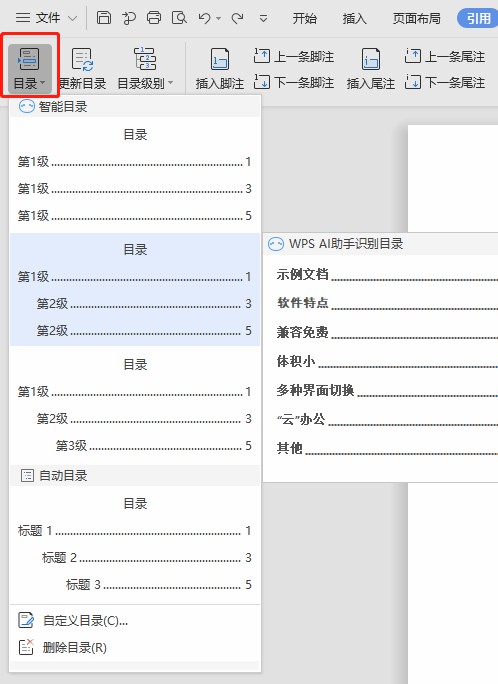
Task: Go to 上一条脚注 previous footnote
Action: pos(294,56)
